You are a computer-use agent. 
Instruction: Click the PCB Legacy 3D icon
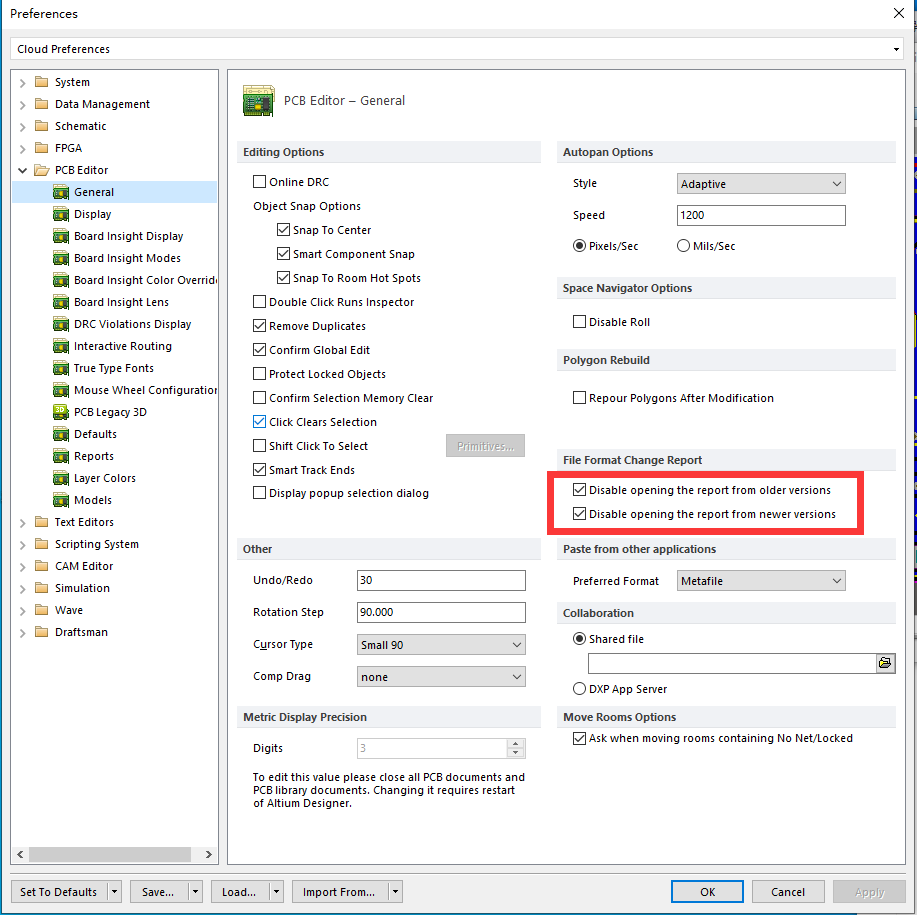click(61, 412)
